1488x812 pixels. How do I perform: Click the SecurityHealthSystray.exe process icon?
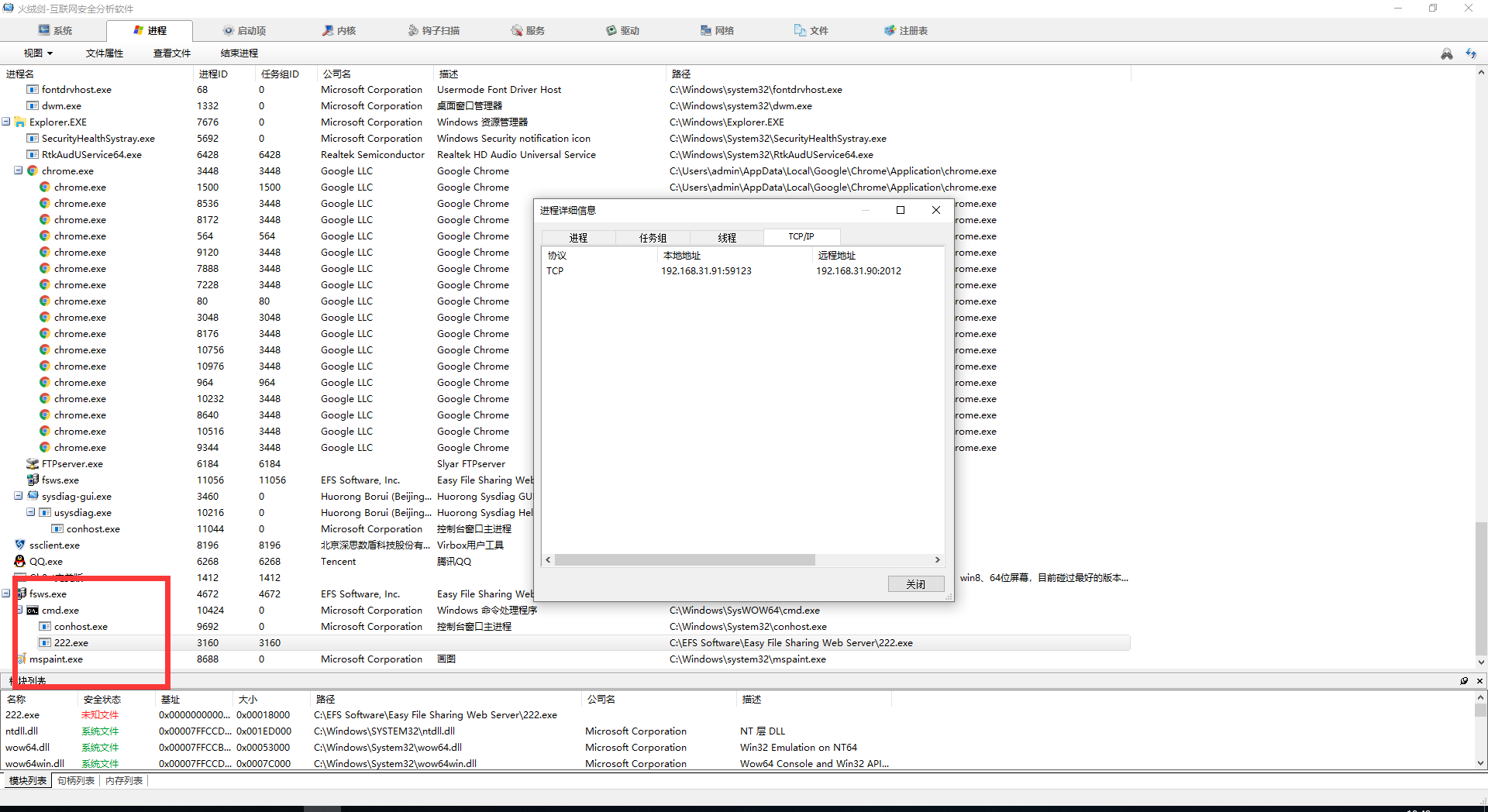click(x=33, y=139)
